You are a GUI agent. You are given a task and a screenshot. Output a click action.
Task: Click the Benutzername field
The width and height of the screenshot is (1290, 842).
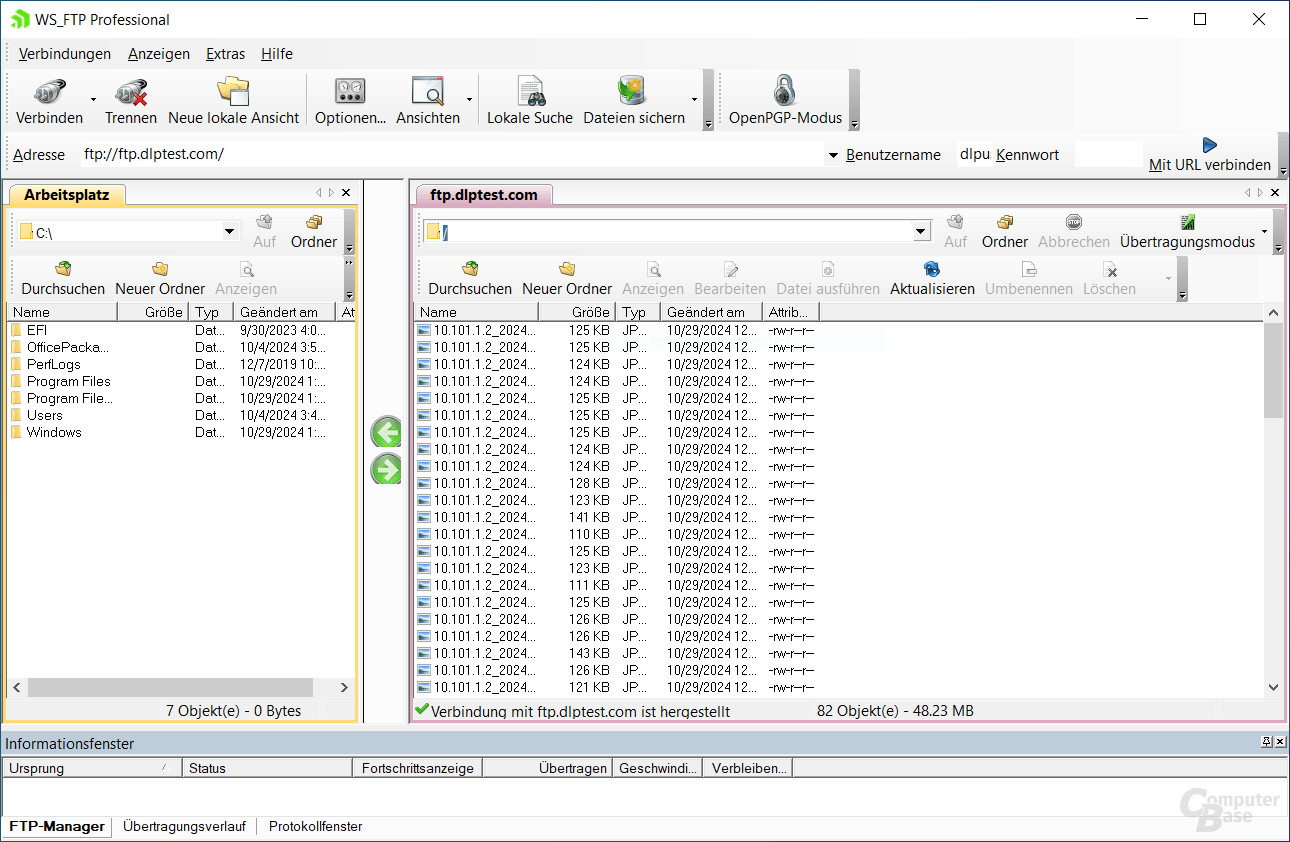click(973, 155)
